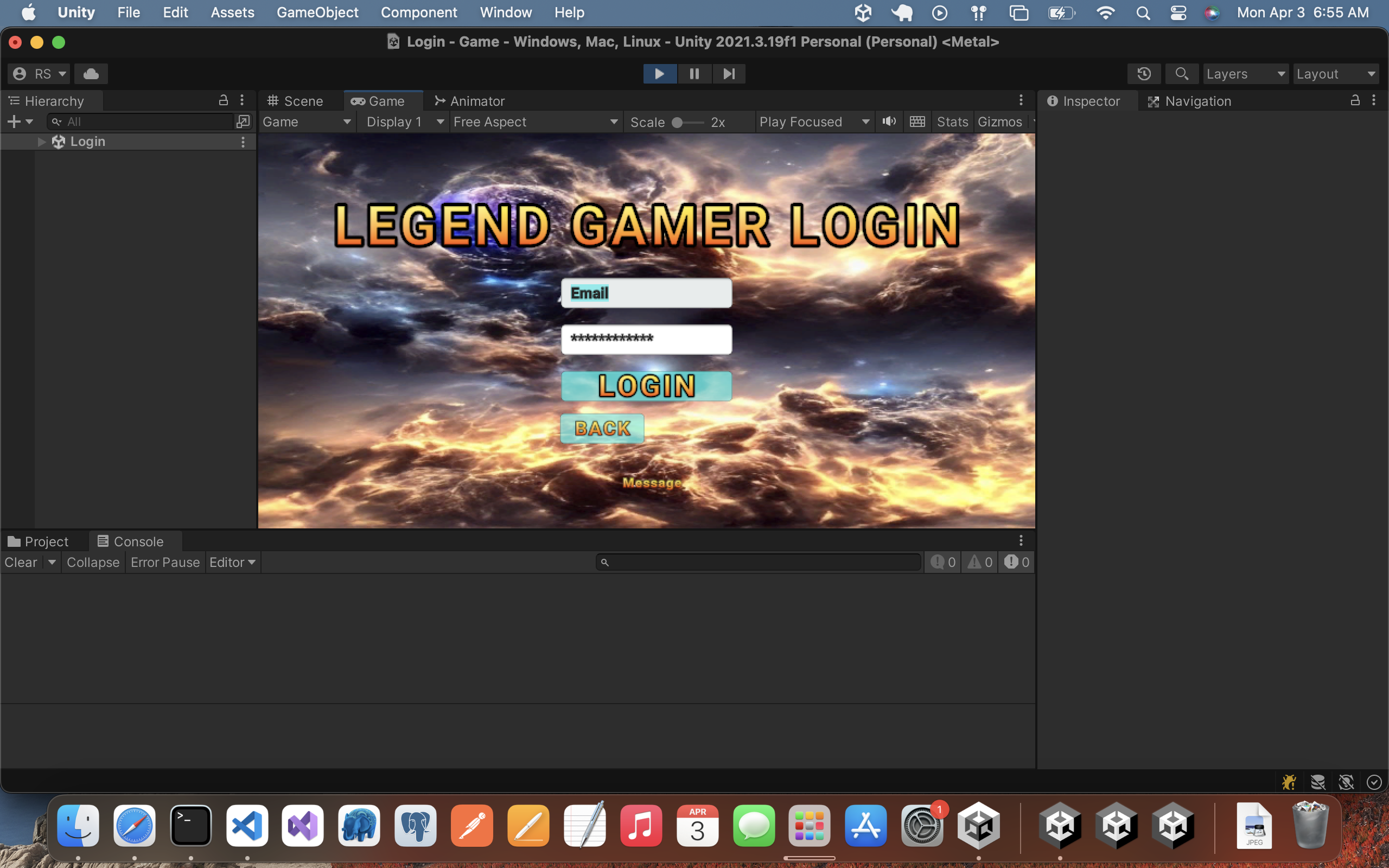
Task: Lock the Inspector panel
Action: [1355, 100]
